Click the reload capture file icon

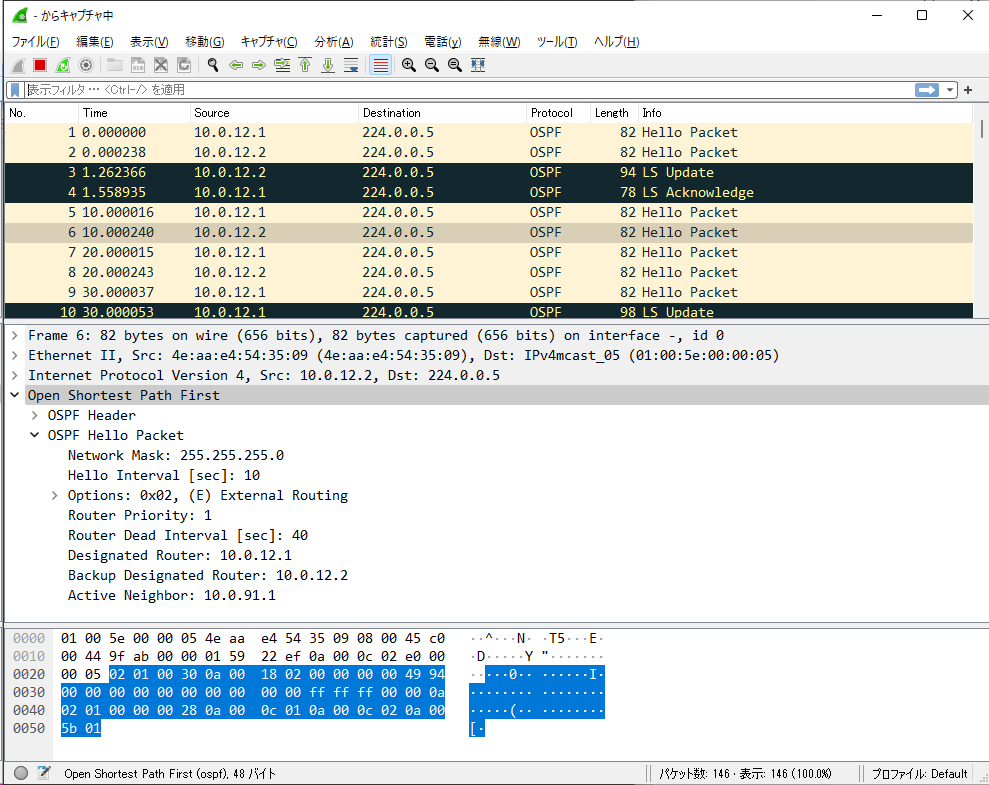(184, 65)
